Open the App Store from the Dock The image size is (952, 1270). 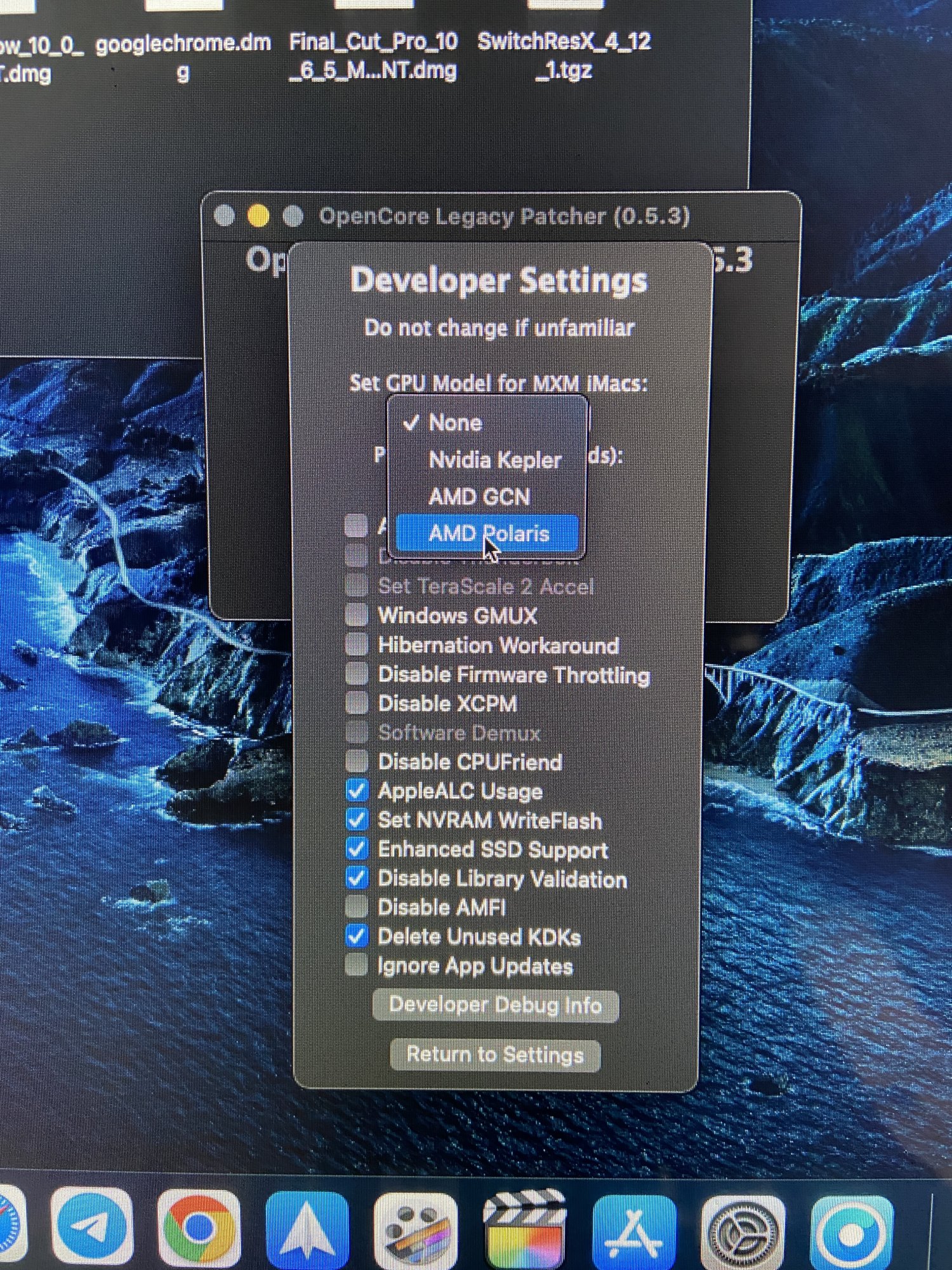point(634,1232)
